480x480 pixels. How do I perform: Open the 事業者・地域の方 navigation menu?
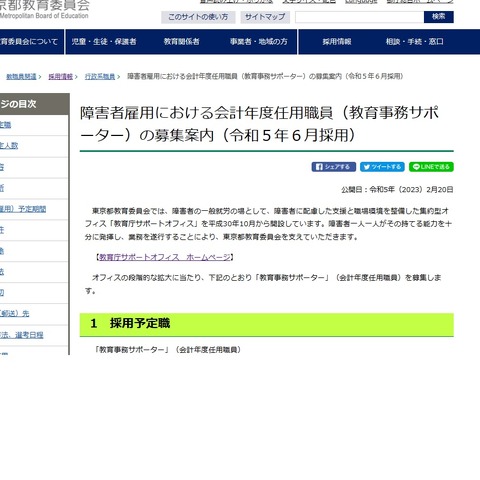point(259,42)
